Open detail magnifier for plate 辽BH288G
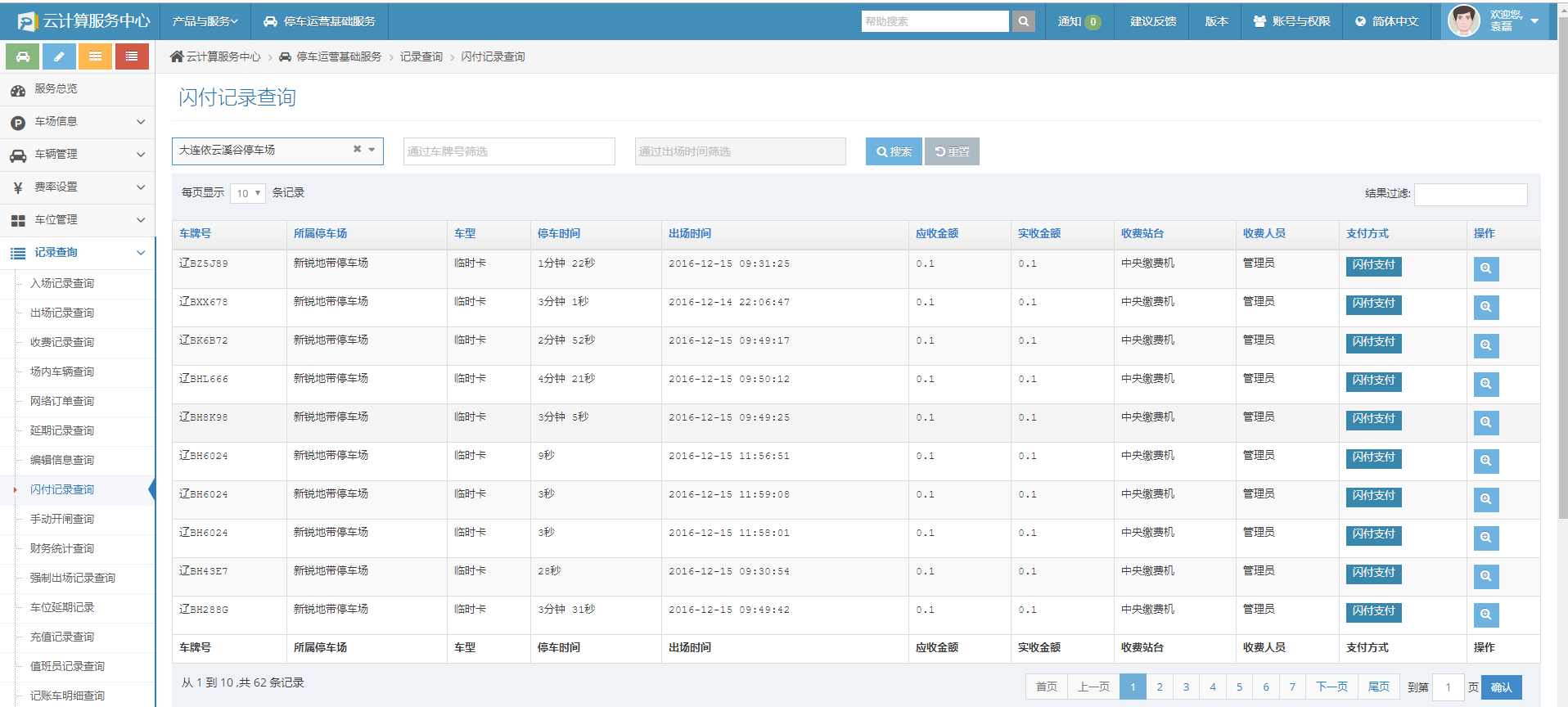The image size is (1568, 707). click(x=1485, y=615)
